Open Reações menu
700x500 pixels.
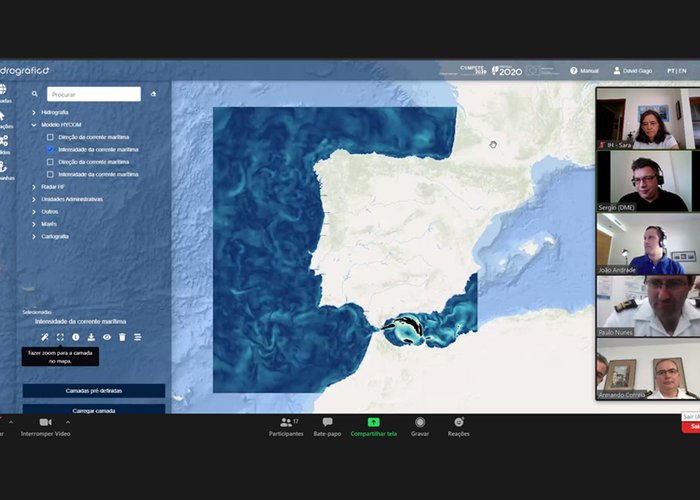point(458,427)
